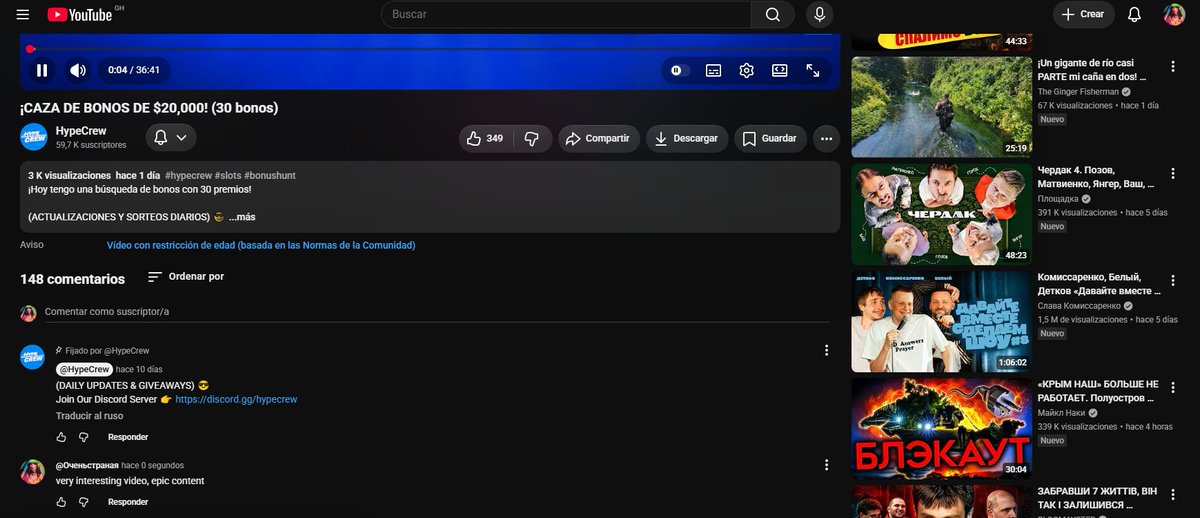Open The Ginger Fisherman channel
The height and width of the screenshot is (518, 1200).
pos(1081,91)
